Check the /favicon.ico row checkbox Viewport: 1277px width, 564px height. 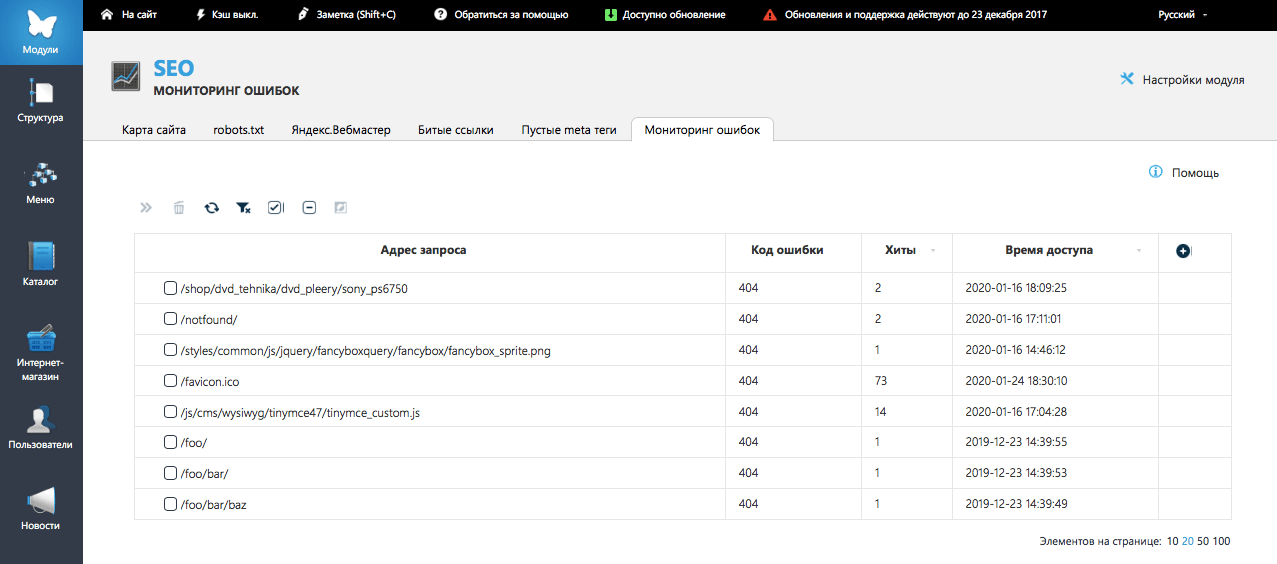pyautogui.click(x=170, y=381)
